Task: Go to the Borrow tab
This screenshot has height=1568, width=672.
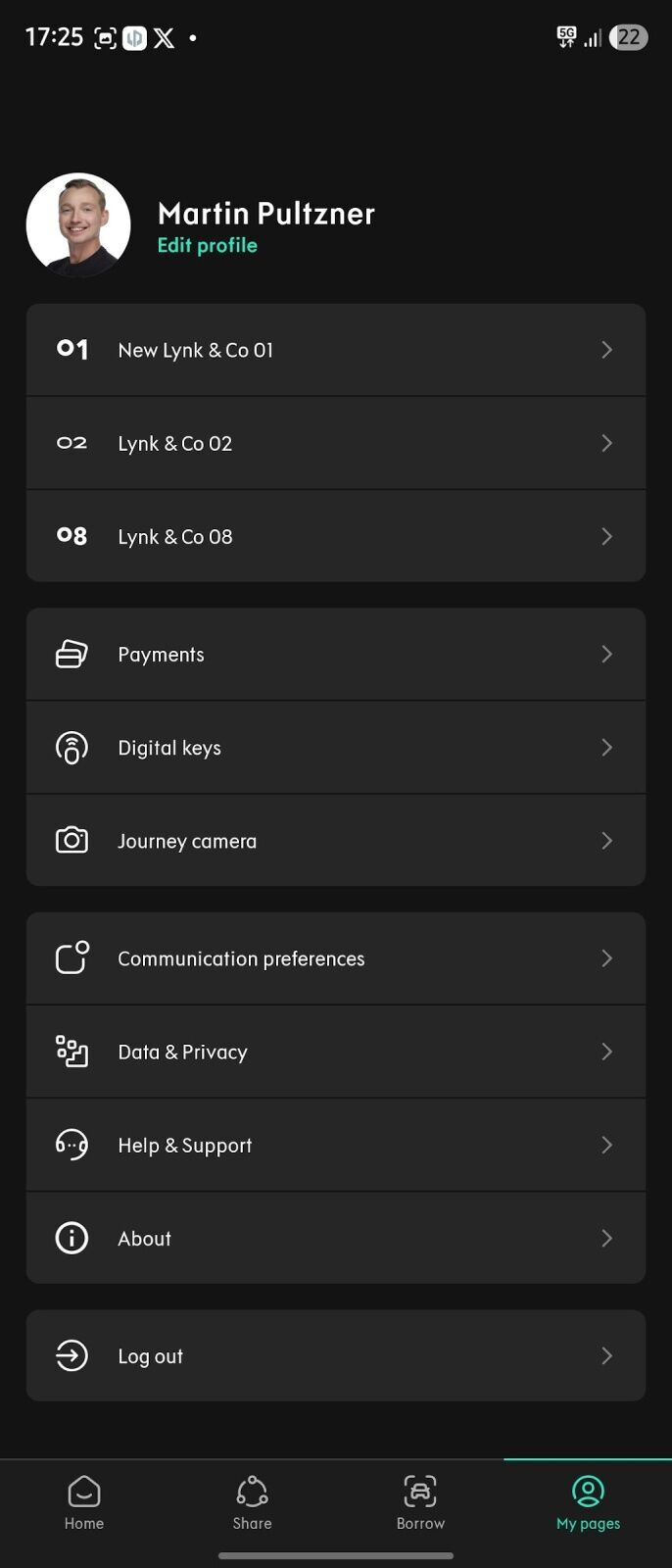Action: (420, 1503)
